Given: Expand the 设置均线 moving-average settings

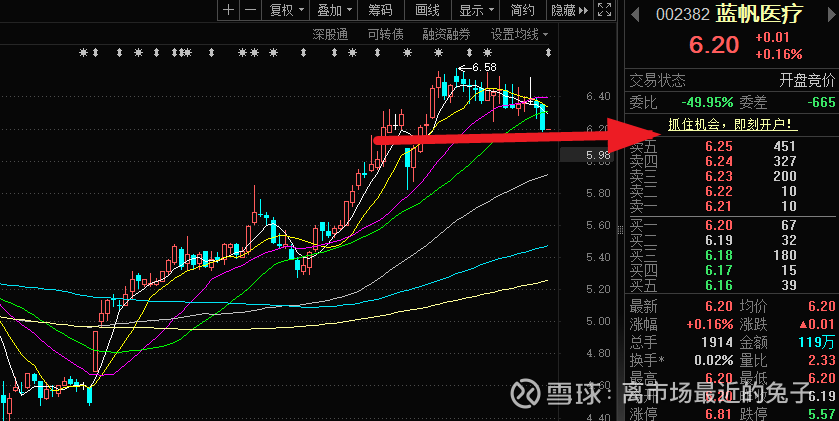Looking at the screenshot, I should pos(520,35).
